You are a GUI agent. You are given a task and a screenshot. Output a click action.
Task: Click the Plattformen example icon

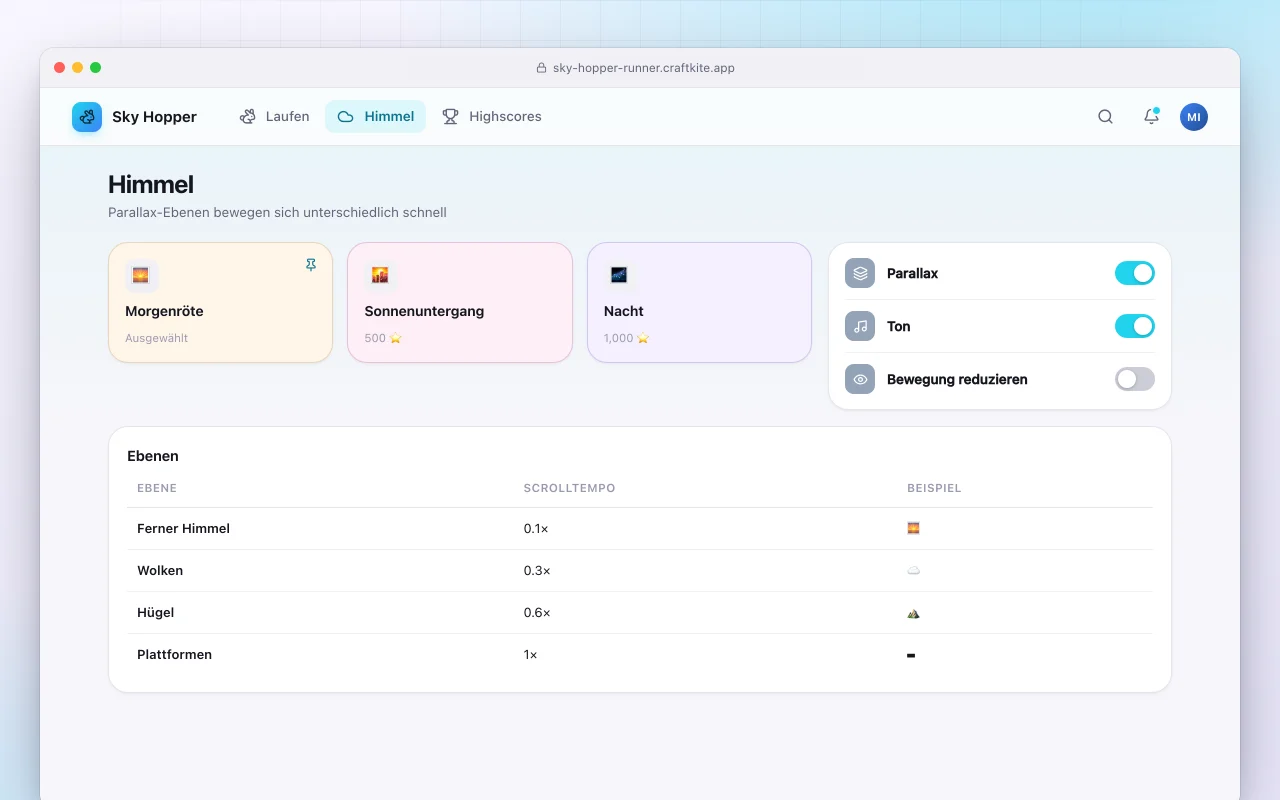pos(911,655)
